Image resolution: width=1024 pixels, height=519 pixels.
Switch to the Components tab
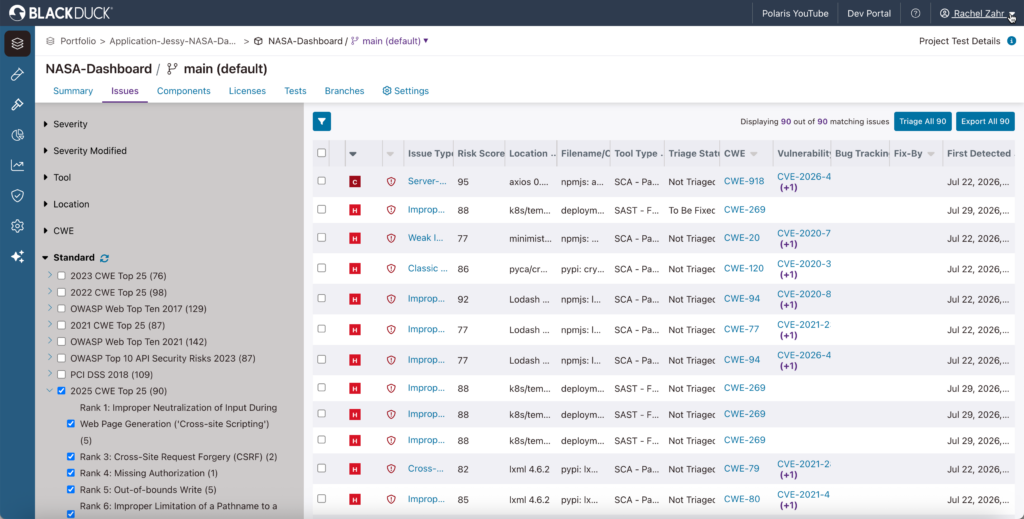[x=184, y=91]
